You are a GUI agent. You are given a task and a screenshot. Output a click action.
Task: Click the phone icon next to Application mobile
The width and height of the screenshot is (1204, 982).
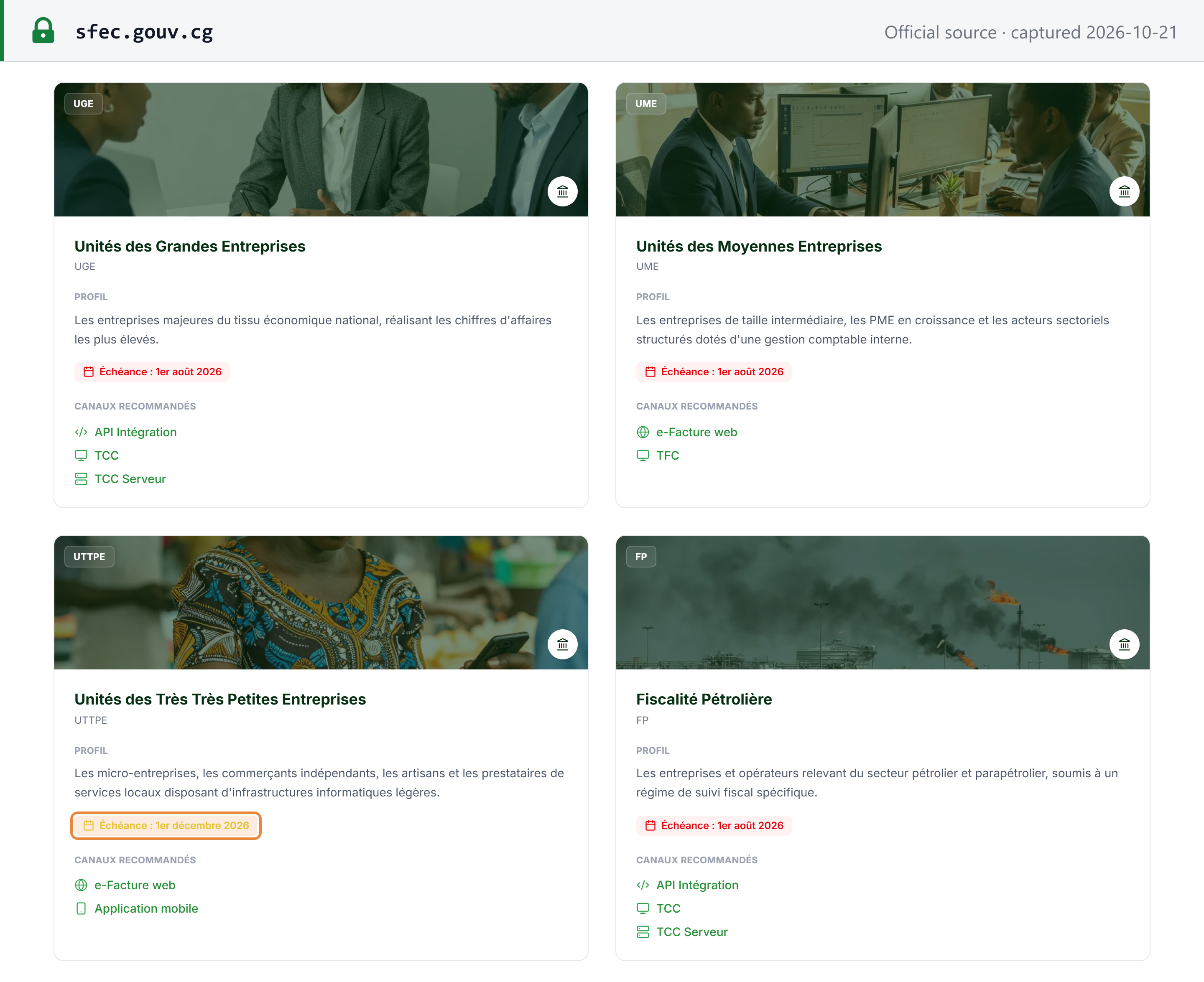click(81, 908)
